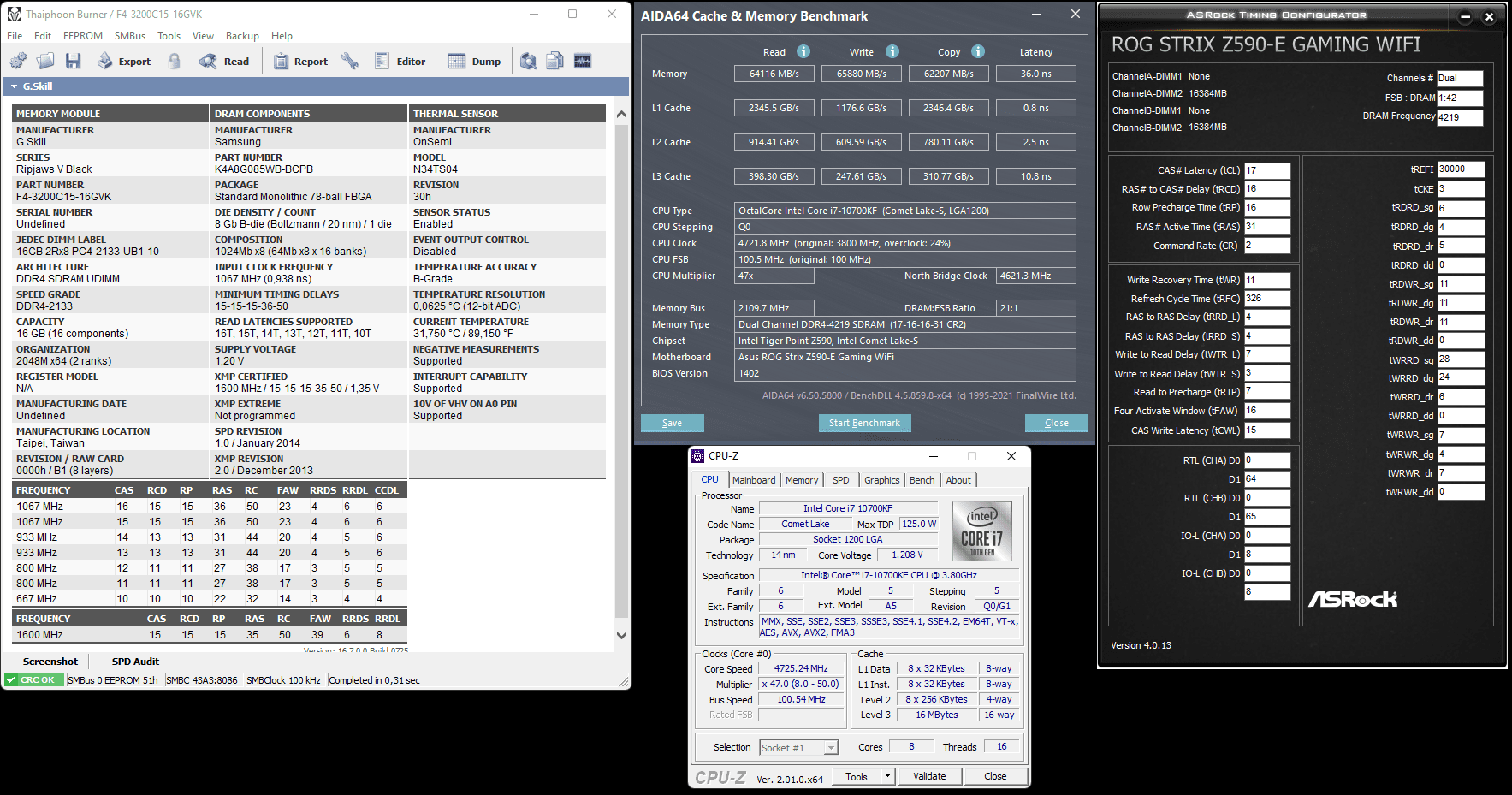Switch to Memory tab in CPU-Z
Screen dimensions: 1512x795
[802, 480]
